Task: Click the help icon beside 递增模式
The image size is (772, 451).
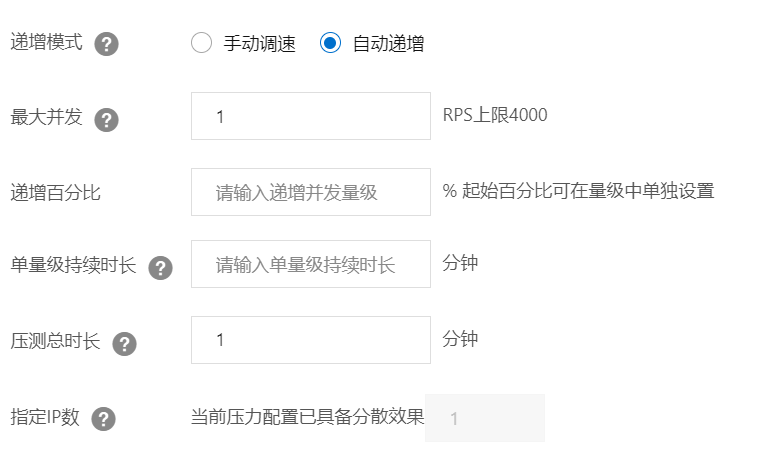Action: 106,44
